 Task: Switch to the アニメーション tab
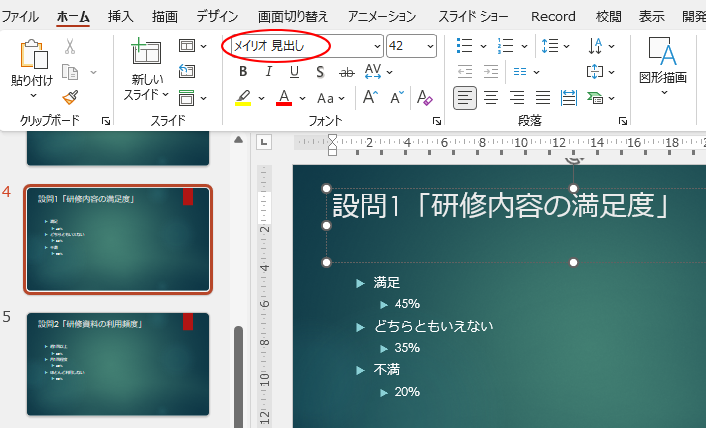coord(382,17)
